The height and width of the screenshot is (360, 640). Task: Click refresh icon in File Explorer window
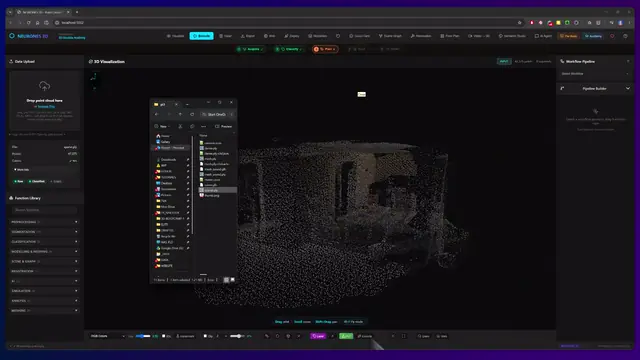[x=192, y=114]
